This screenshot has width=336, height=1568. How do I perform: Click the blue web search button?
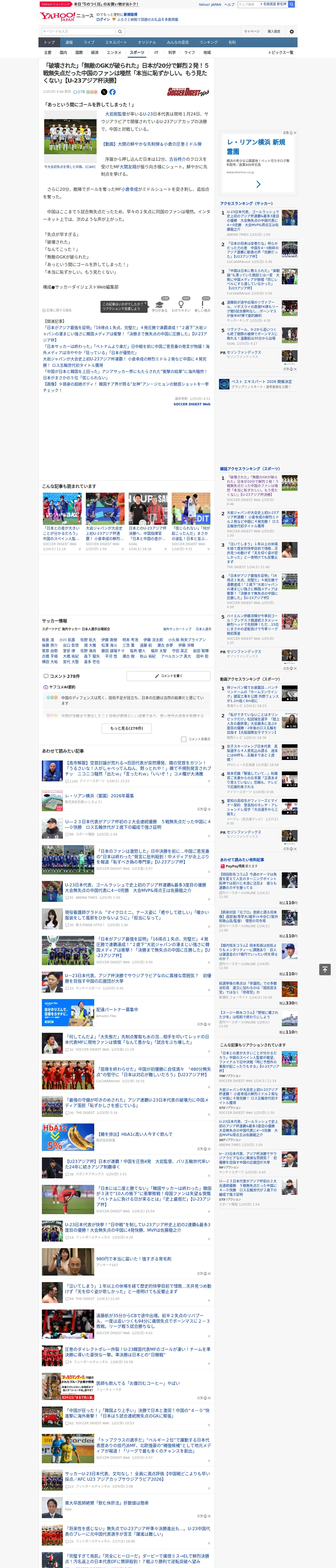pos(292,4)
